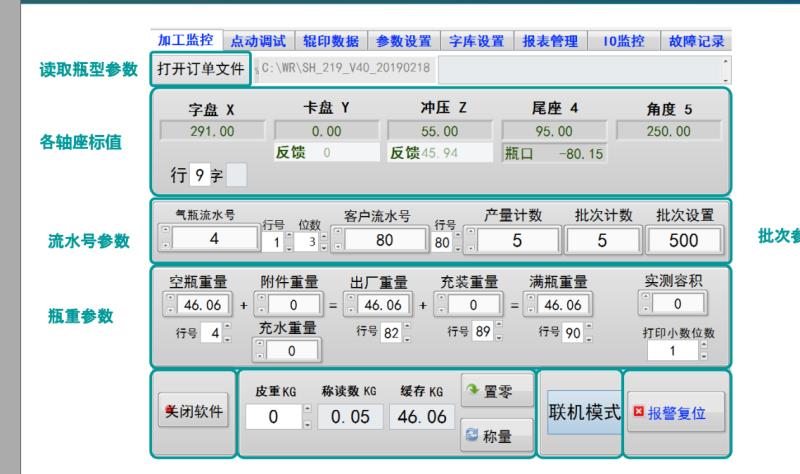Open the 故障记录 tab
The image size is (800, 474).
697,41
